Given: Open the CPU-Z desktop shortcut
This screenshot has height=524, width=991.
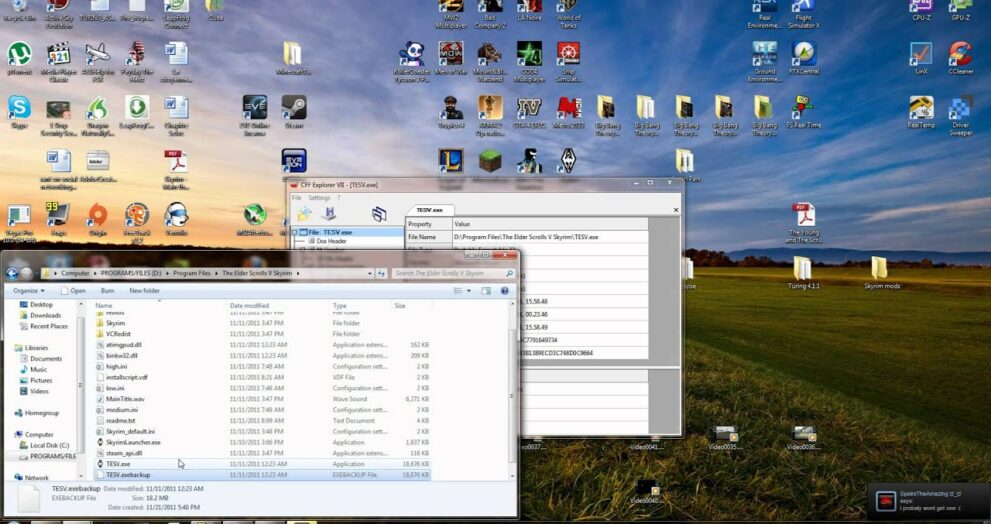Looking at the screenshot, I should point(921,6).
